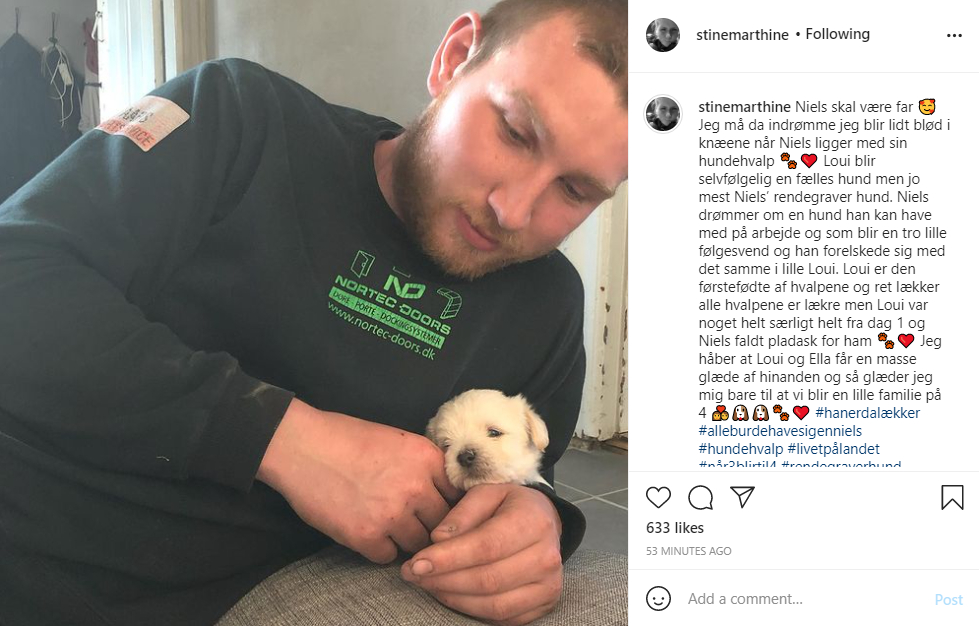This screenshot has width=979, height=626.
Task: Share post via paper plane icon
Action: click(743, 497)
